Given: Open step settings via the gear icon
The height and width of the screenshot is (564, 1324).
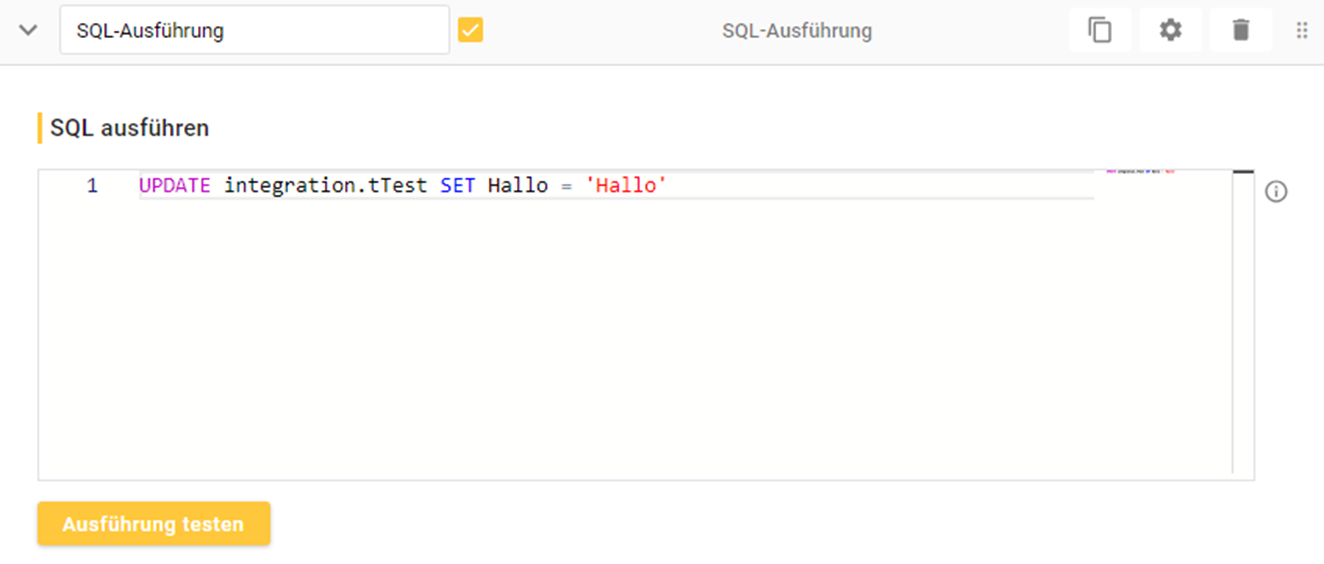Looking at the screenshot, I should (1170, 30).
